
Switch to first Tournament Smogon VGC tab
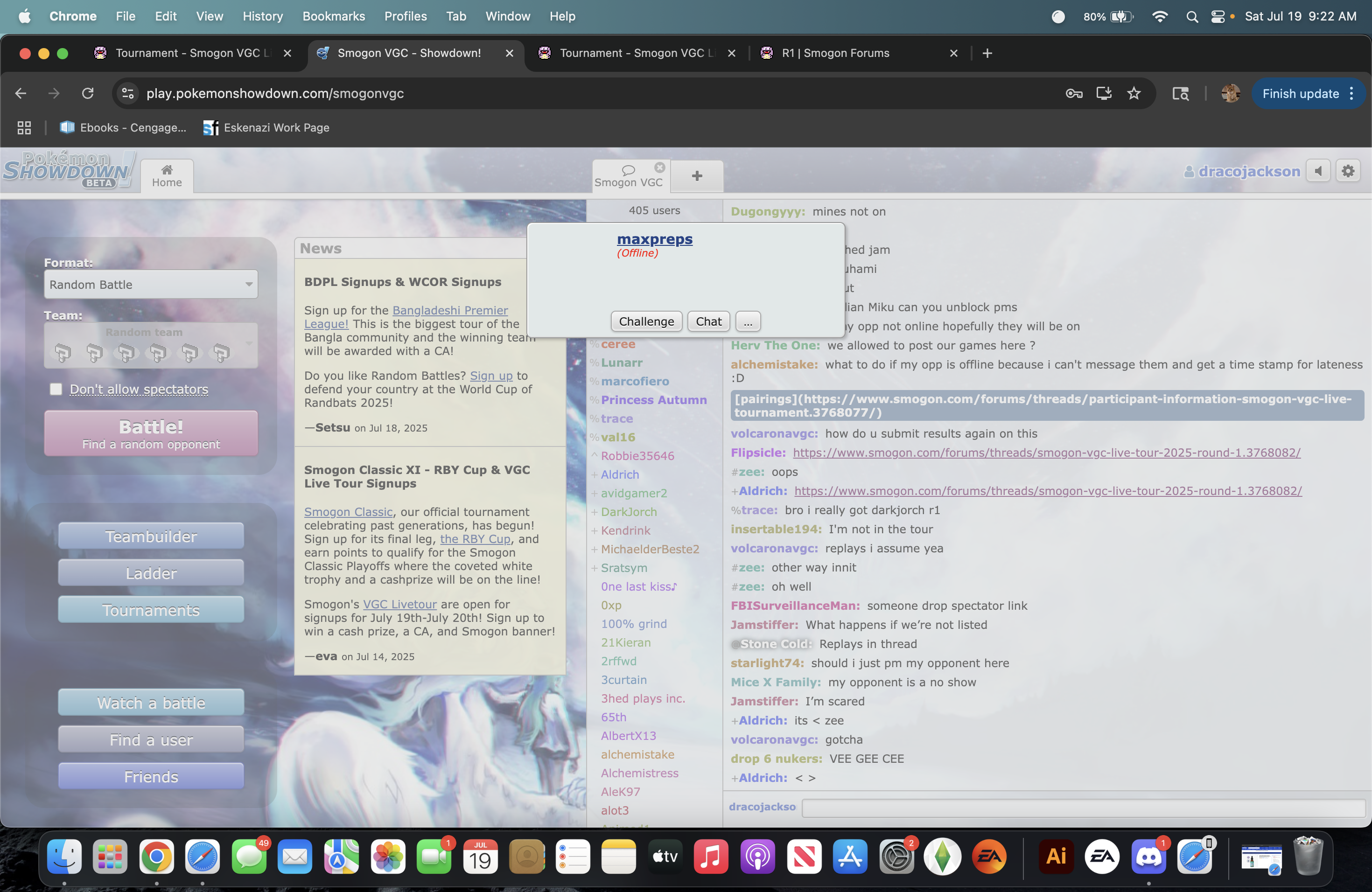(x=193, y=53)
